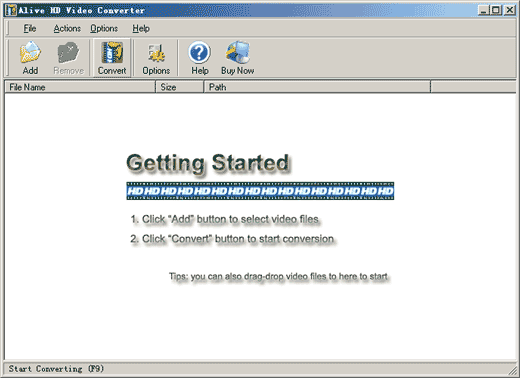Close the Alive HD Video Converter window
The height and width of the screenshot is (378, 520).
[x=510, y=10]
